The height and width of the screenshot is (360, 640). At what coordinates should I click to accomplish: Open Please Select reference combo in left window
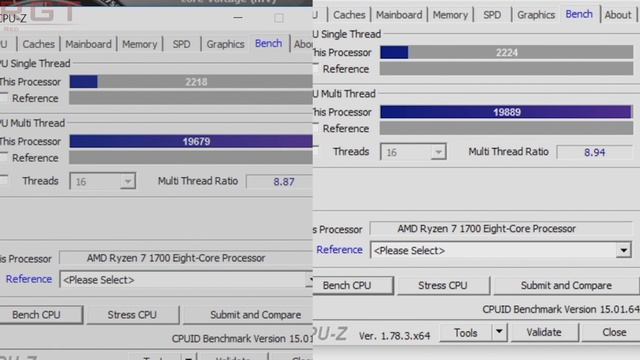coord(186,280)
